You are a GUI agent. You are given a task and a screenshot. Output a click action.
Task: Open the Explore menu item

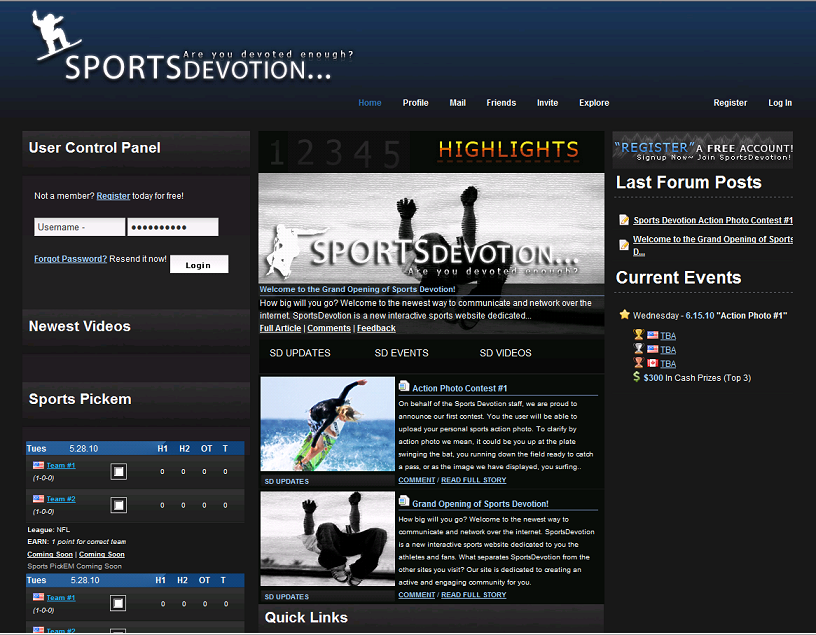point(593,103)
